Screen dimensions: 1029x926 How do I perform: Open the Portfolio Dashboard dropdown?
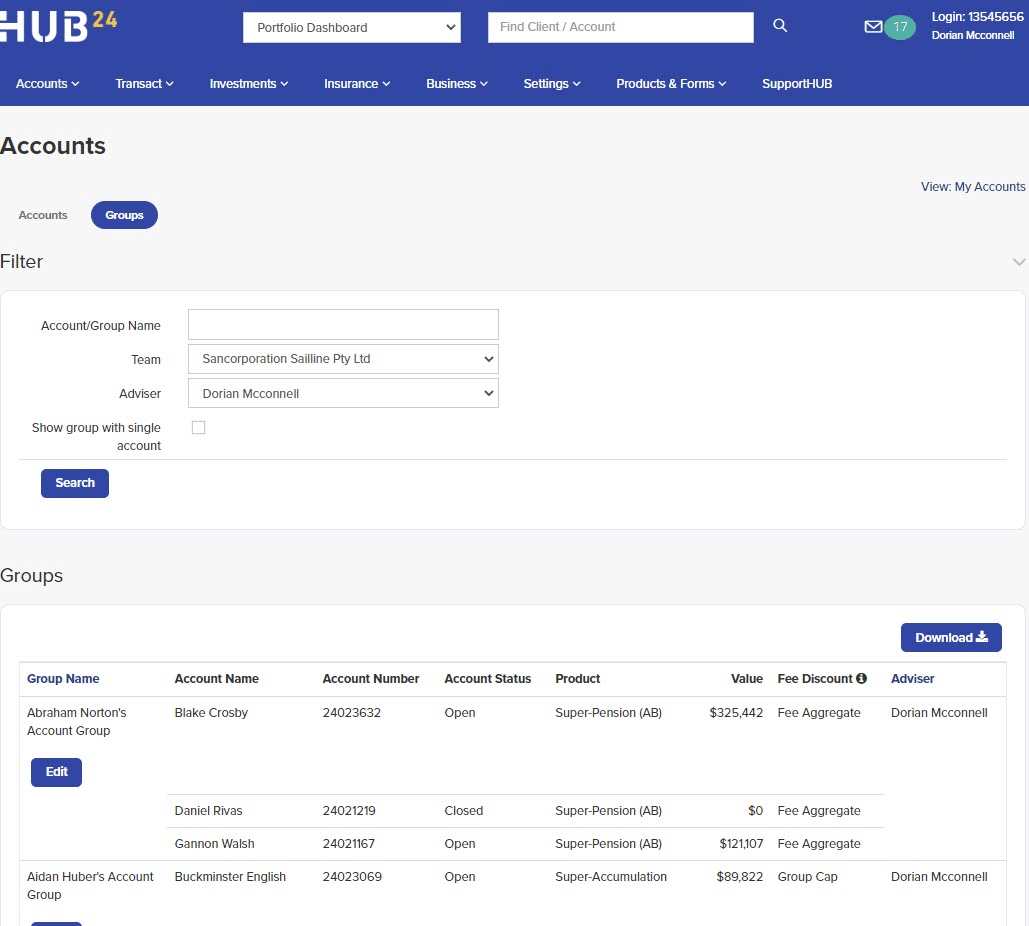(351, 27)
